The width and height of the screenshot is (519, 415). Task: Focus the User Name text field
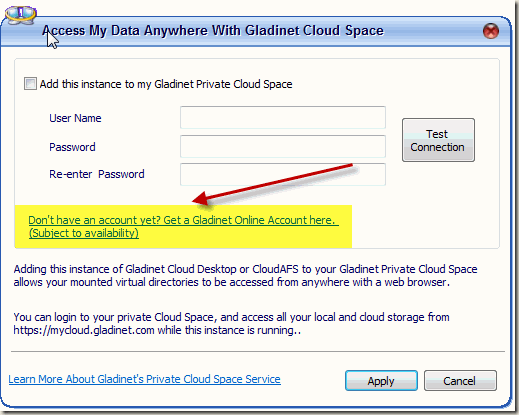coord(283,118)
